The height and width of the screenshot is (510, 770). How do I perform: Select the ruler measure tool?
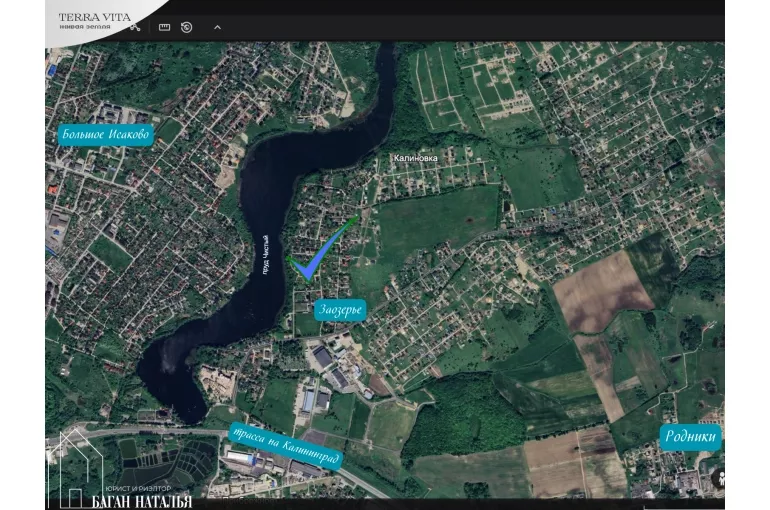[x=164, y=27]
